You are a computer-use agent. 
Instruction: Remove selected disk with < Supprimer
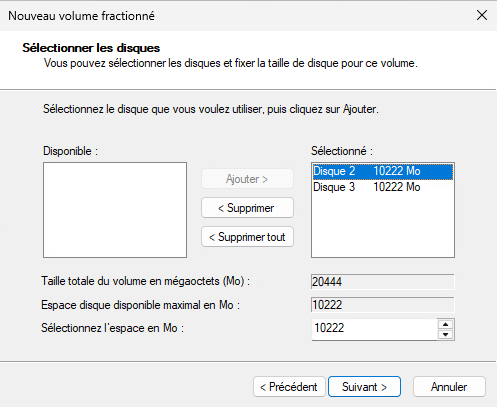pyautogui.click(x=247, y=208)
